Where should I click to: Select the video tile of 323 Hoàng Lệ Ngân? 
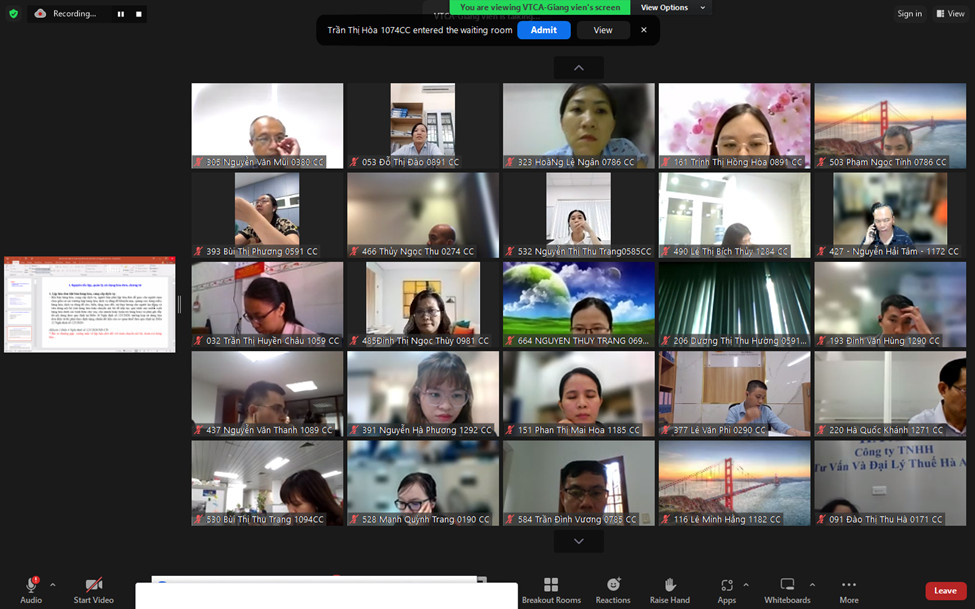579,126
